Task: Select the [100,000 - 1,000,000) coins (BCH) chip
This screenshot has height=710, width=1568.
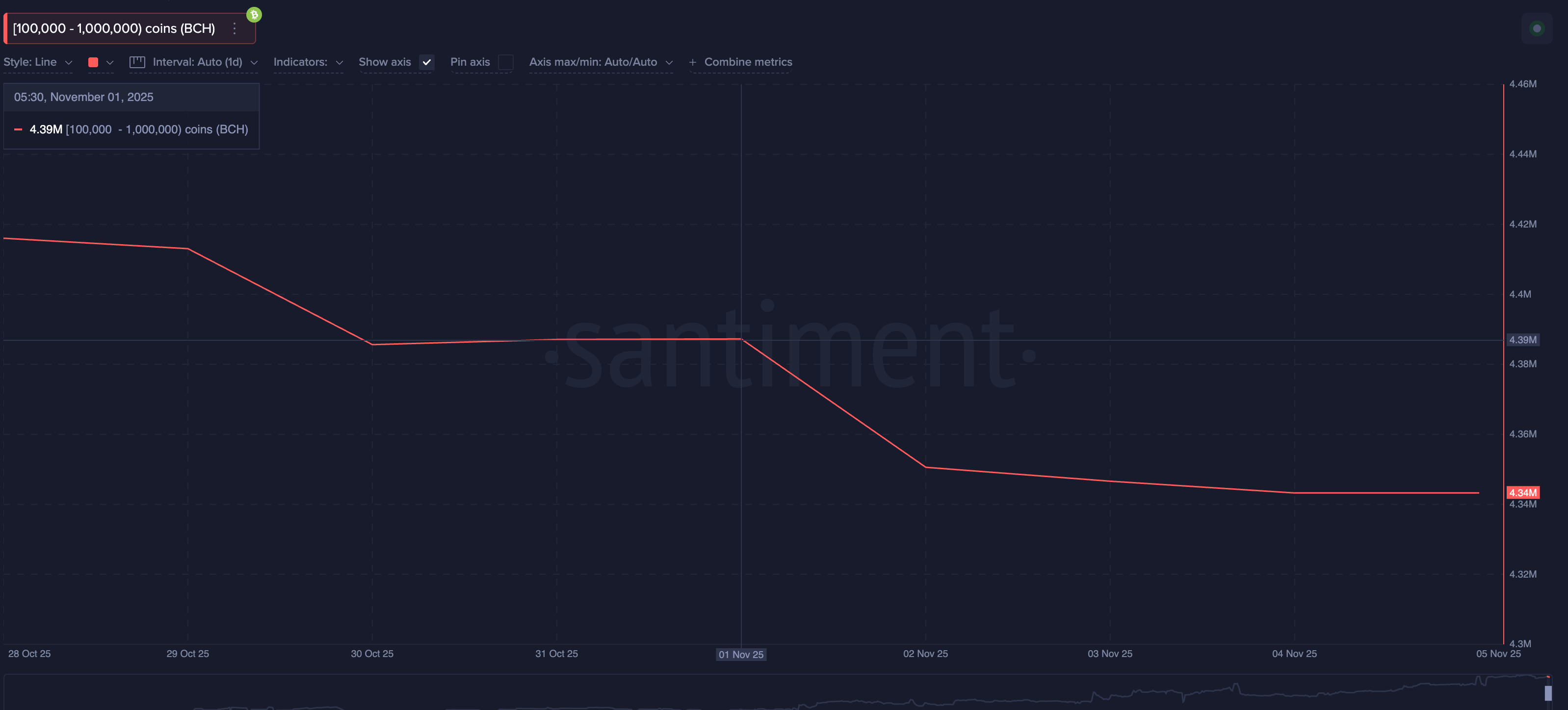Action: (114, 28)
